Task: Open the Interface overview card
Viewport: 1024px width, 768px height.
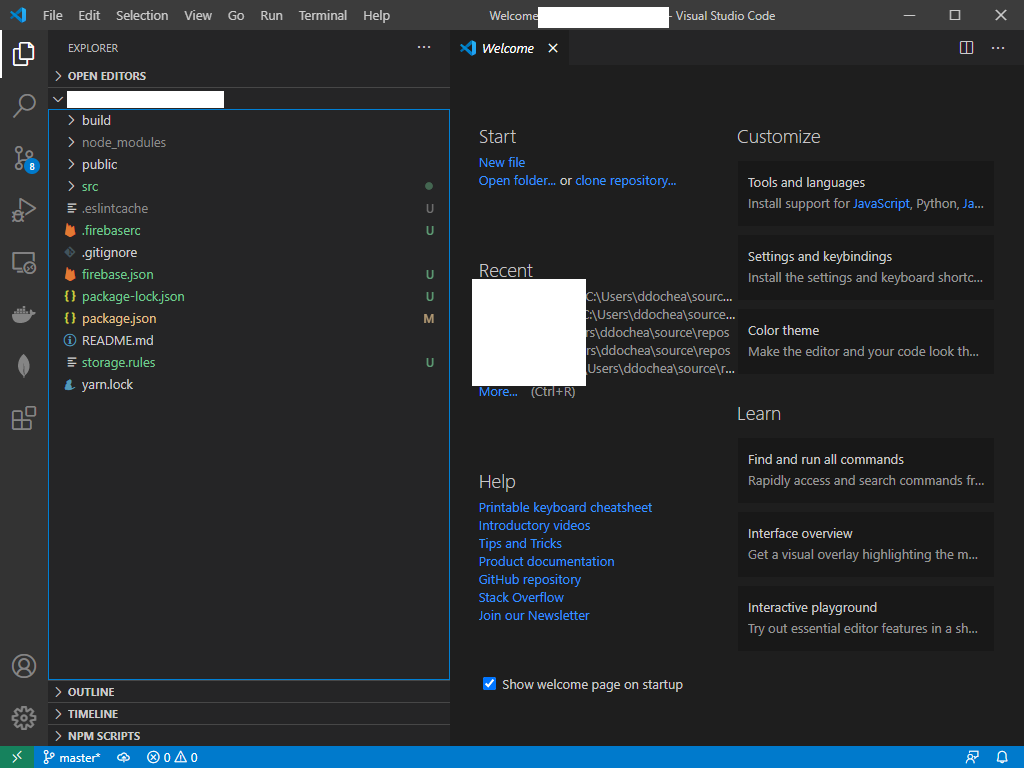Action: [865, 544]
